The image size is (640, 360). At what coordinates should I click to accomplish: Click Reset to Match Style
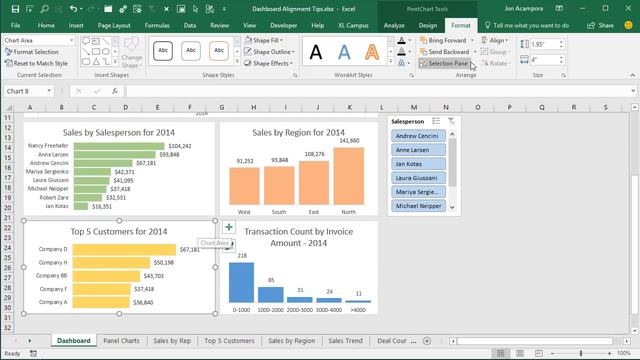36,63
